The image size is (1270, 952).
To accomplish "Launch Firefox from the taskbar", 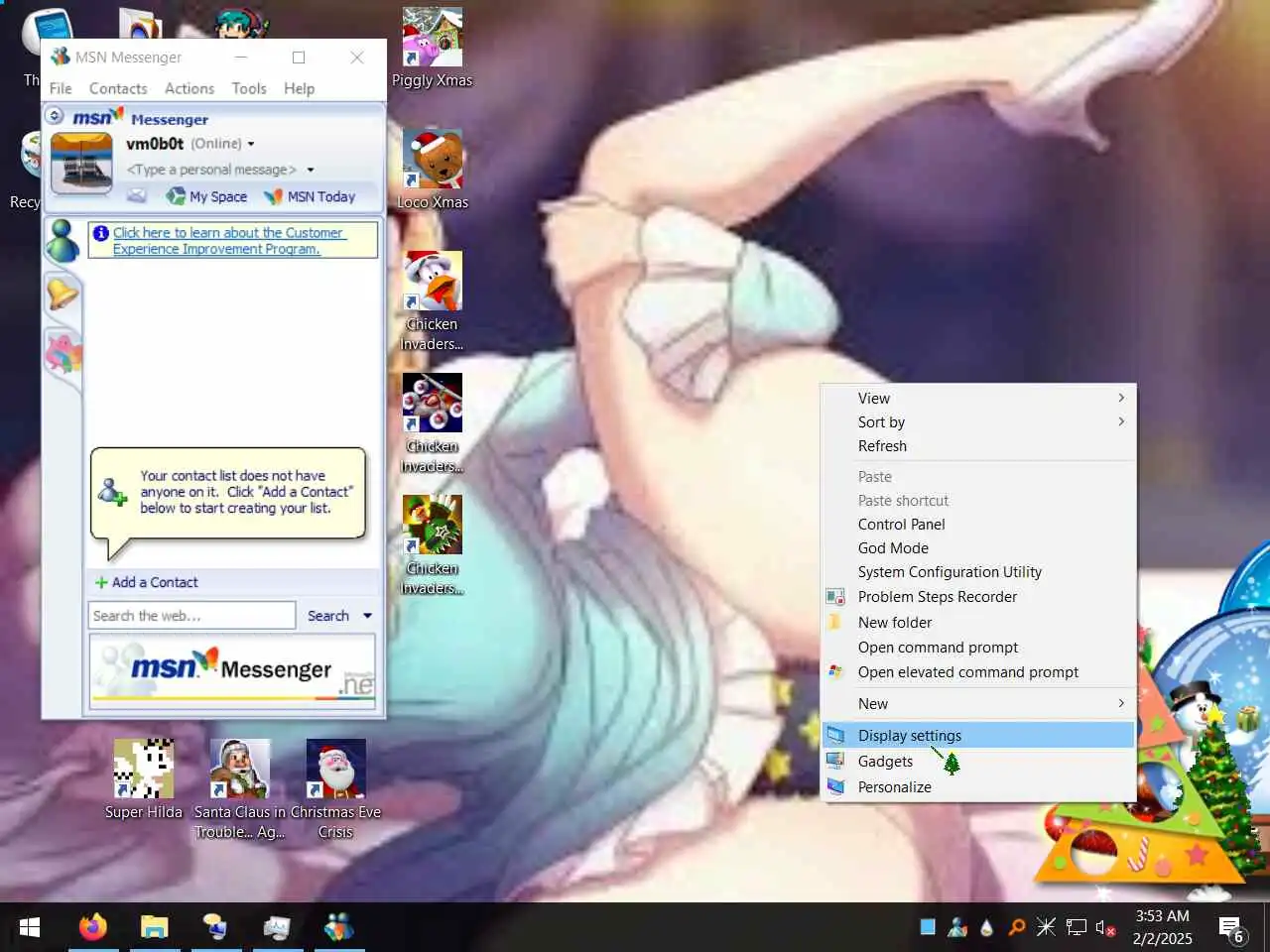I will tap(92, 927).
